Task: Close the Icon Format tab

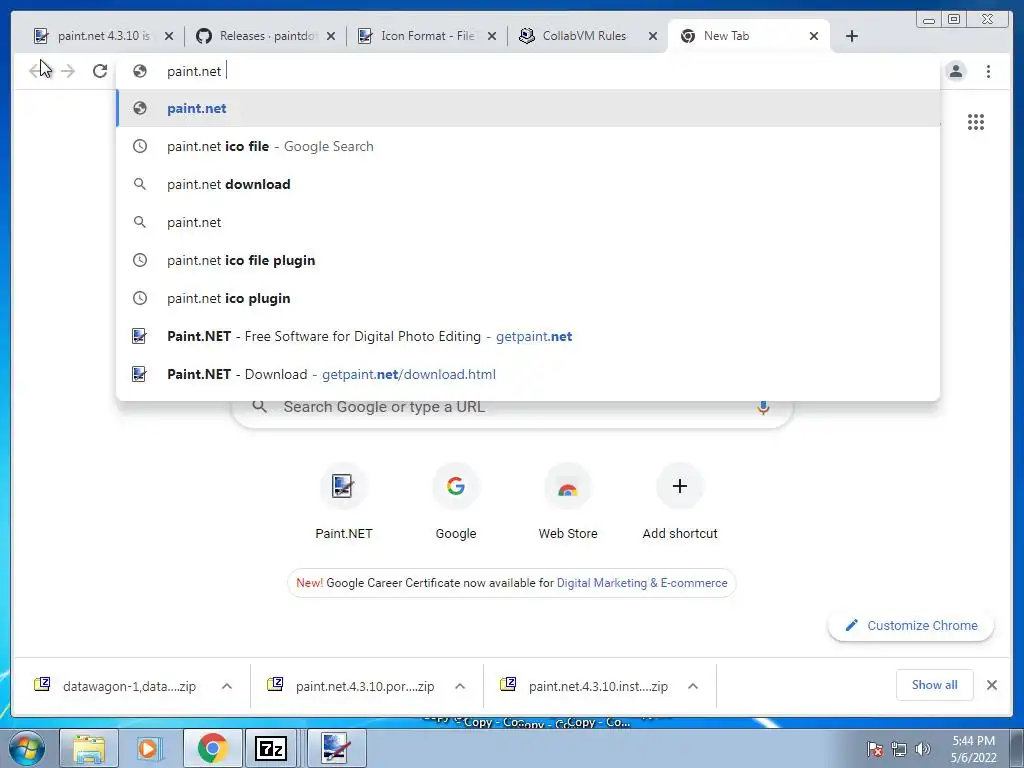Action: [492, 37]
